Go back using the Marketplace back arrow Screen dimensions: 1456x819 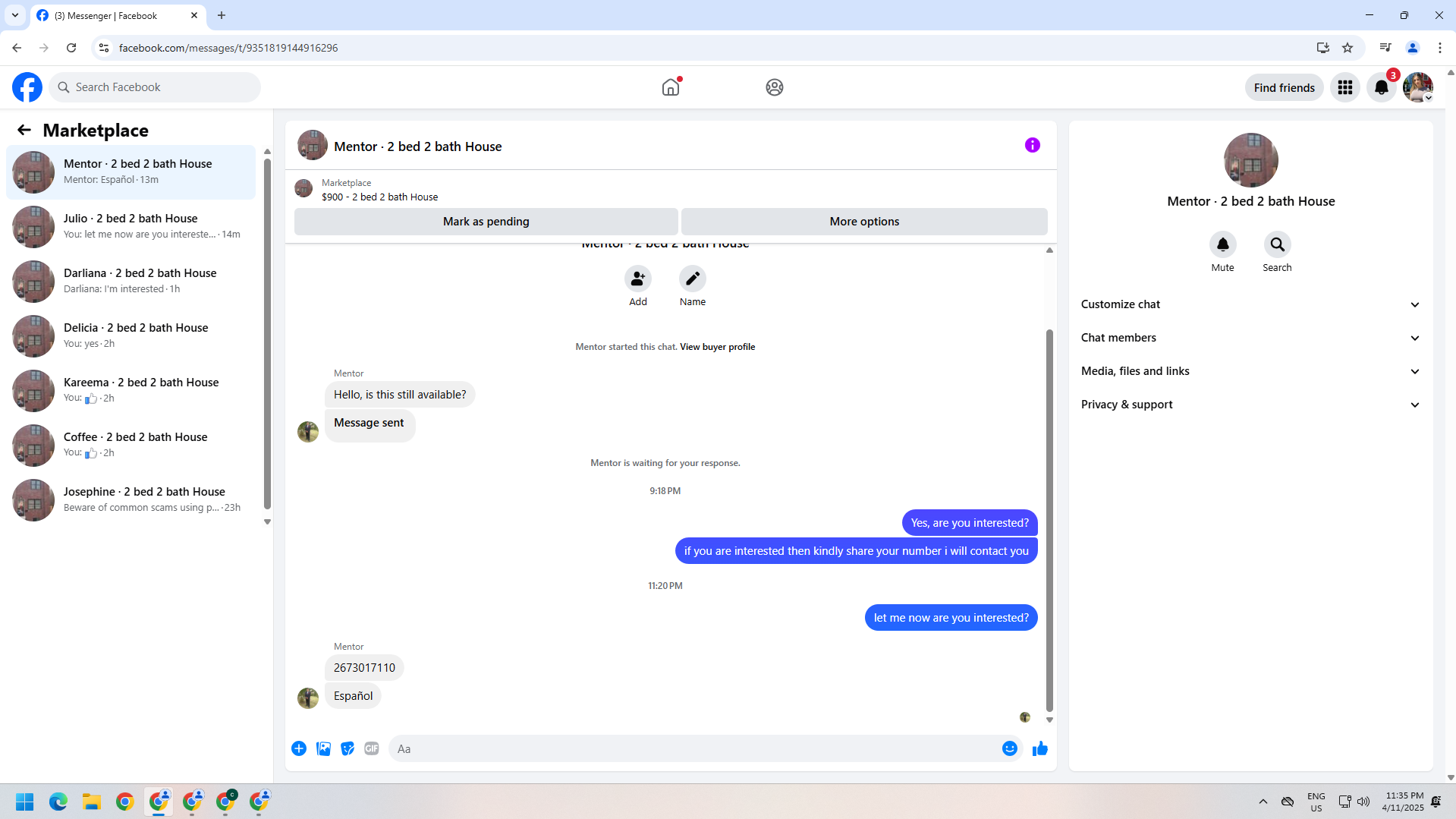[x=24, y=131]
